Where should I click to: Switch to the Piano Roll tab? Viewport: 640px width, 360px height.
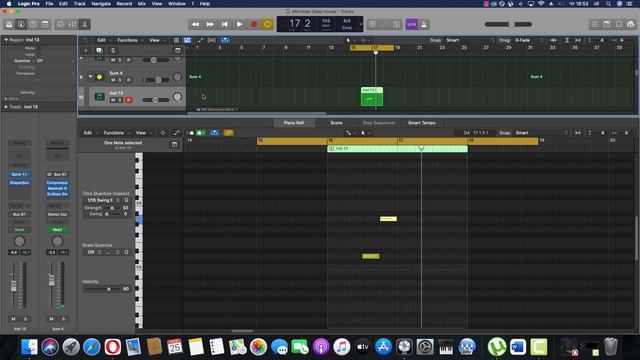coord(293,123)
